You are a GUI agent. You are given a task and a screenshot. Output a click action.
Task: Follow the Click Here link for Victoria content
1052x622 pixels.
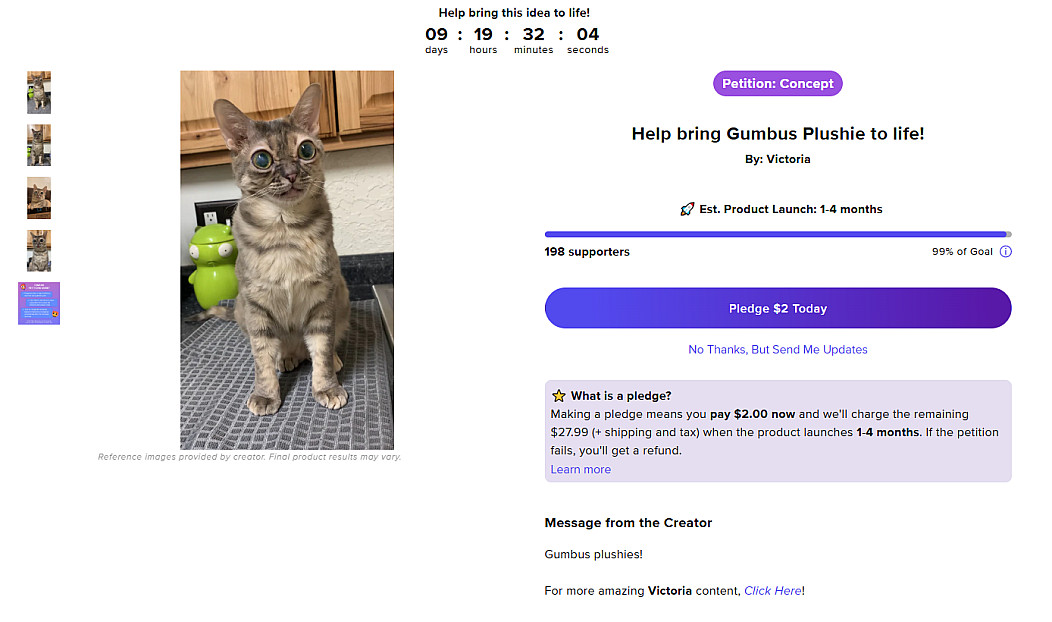[x=772, y=591]
